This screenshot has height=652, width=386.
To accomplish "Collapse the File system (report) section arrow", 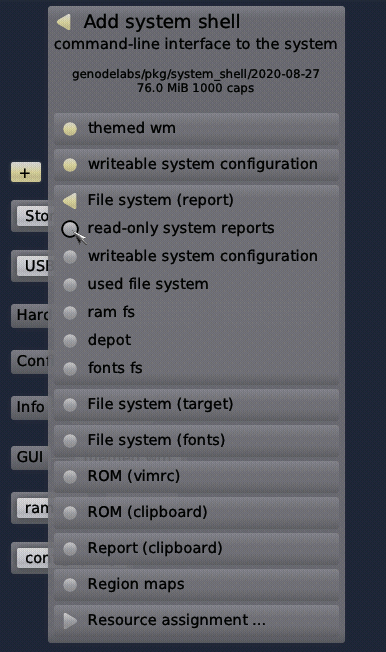I will [x=69, y=200].
